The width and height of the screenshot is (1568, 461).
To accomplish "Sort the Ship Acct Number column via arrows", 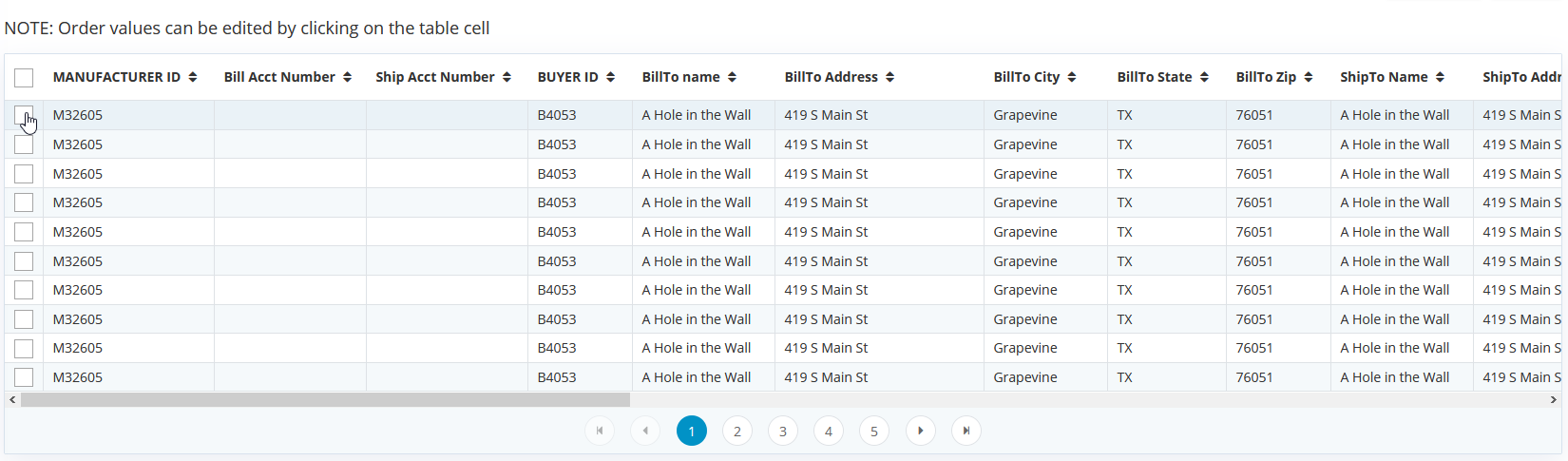I will [507, 77].
